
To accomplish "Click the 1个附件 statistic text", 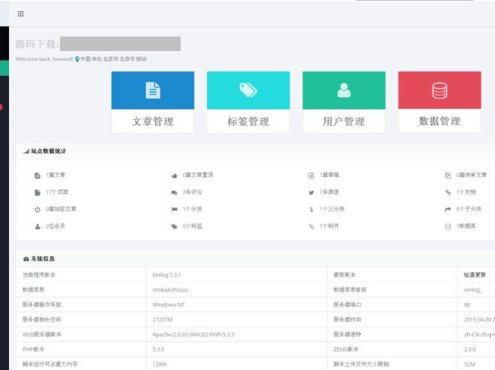I will [329, 226].
